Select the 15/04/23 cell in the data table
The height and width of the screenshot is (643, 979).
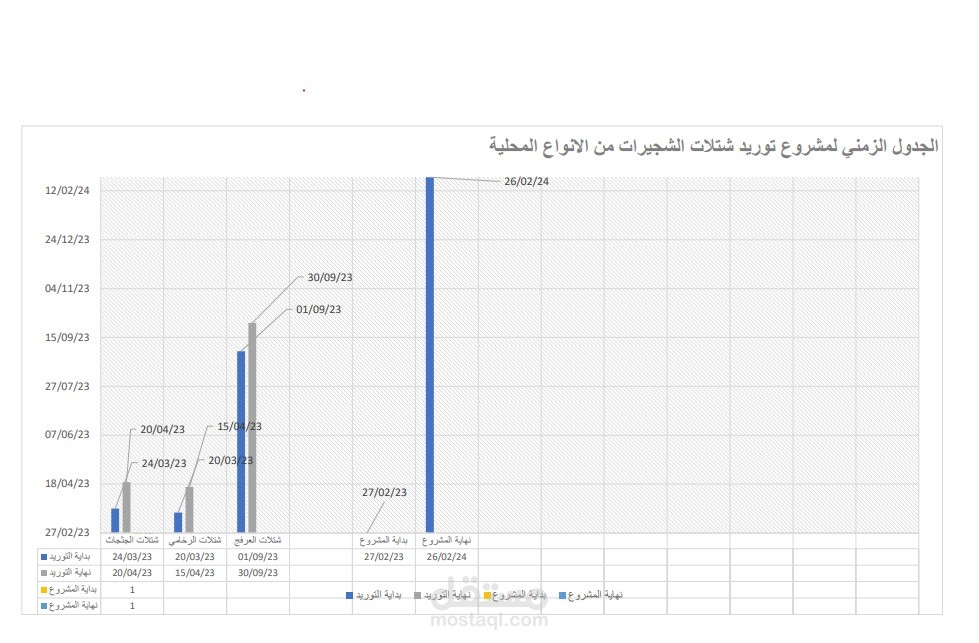click(195, 573)
